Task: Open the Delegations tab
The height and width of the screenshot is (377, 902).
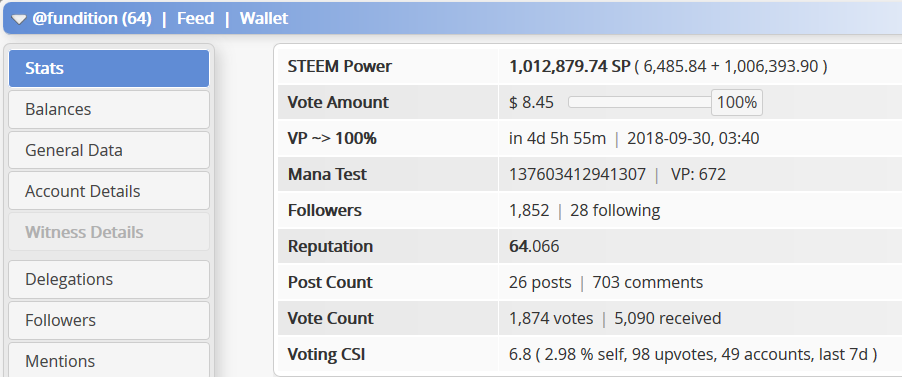Action: click(x=109, y=279)
